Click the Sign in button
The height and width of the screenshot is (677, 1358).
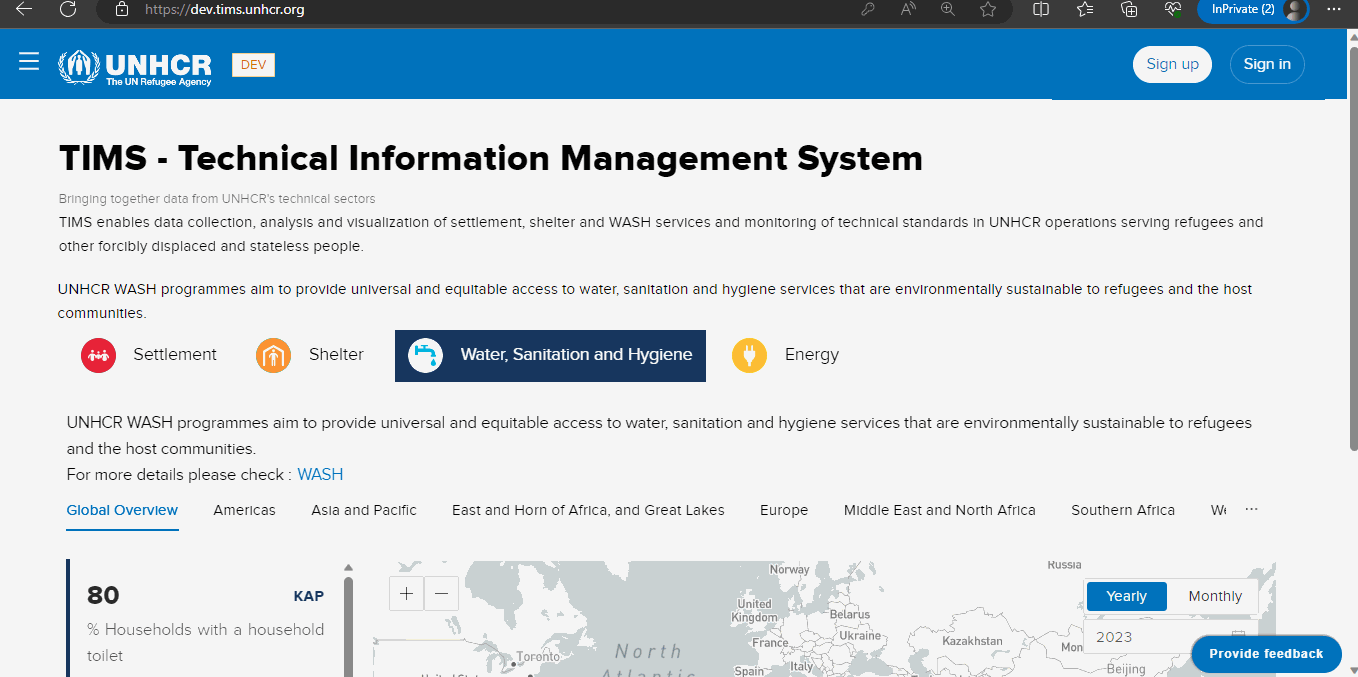tap(1267, 64)
